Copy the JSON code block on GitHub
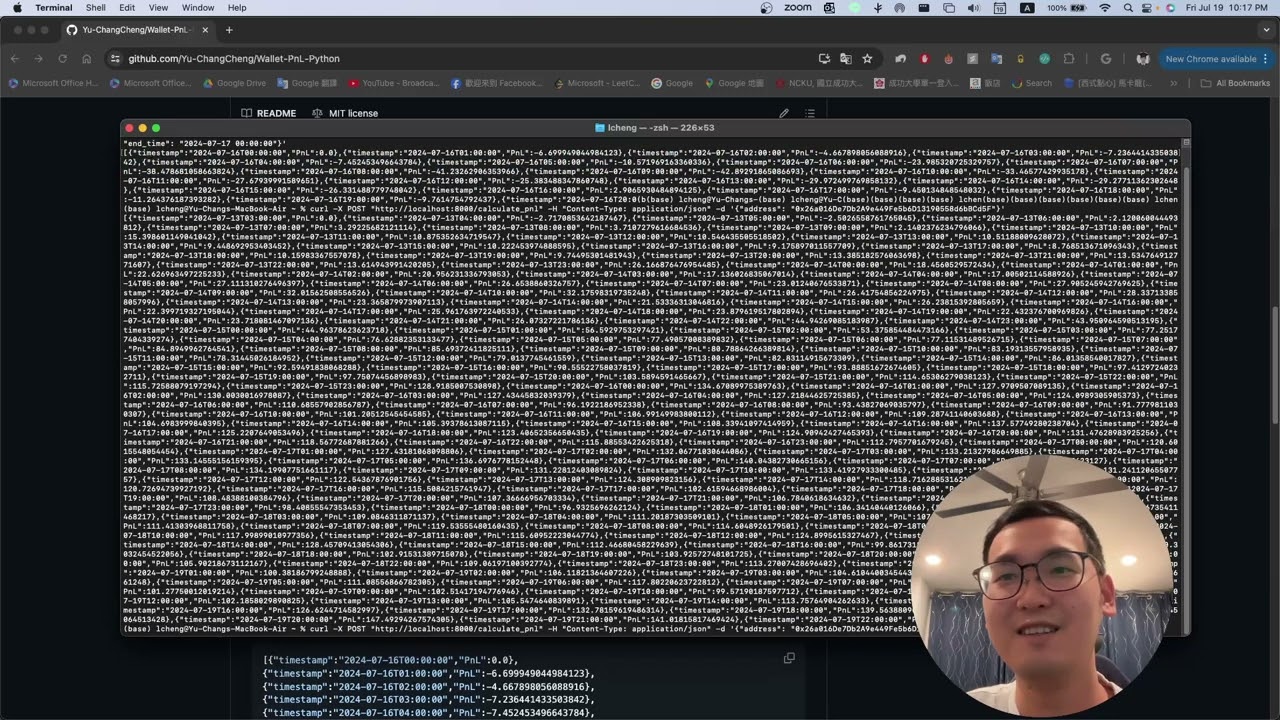Image resolution: width=1280 pixels, height=720 pixels. tap(789, 658)
